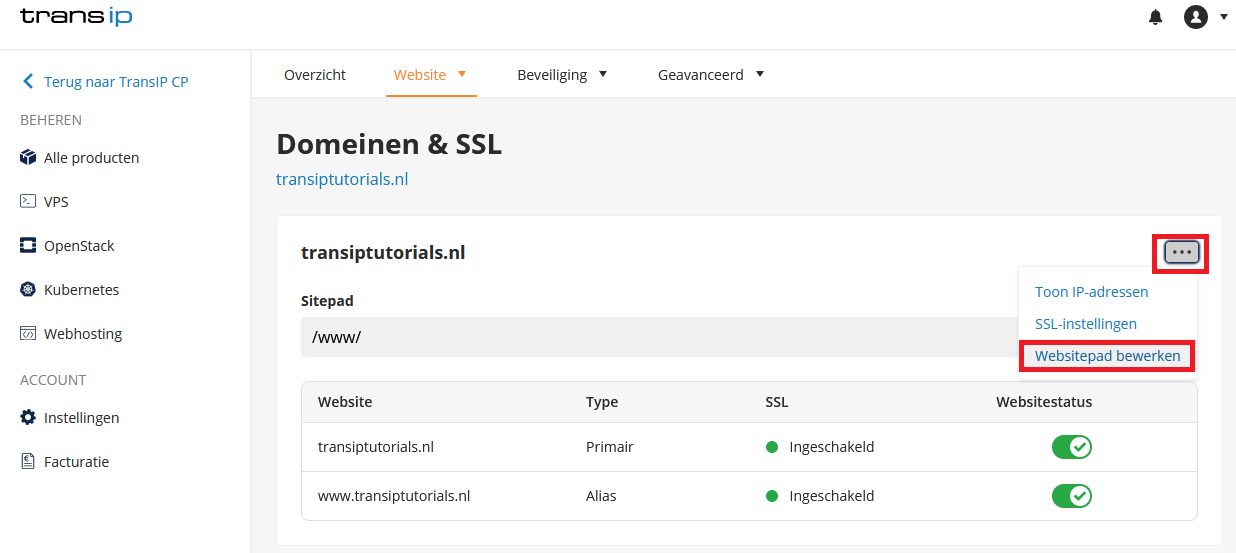1236x553 pixels.
Task: Click the green SSL dot in the Alias row
Action: coord(772,496)
